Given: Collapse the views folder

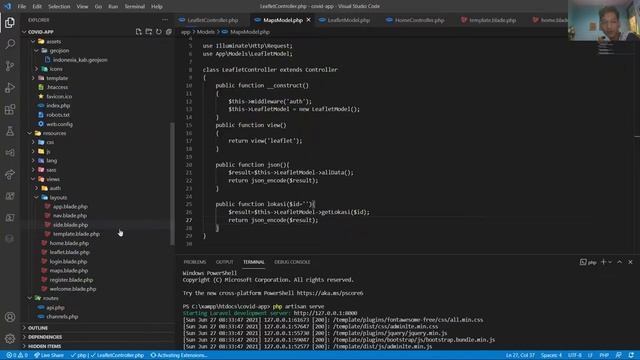Looking at the screenshot, I should click(33, 179).
